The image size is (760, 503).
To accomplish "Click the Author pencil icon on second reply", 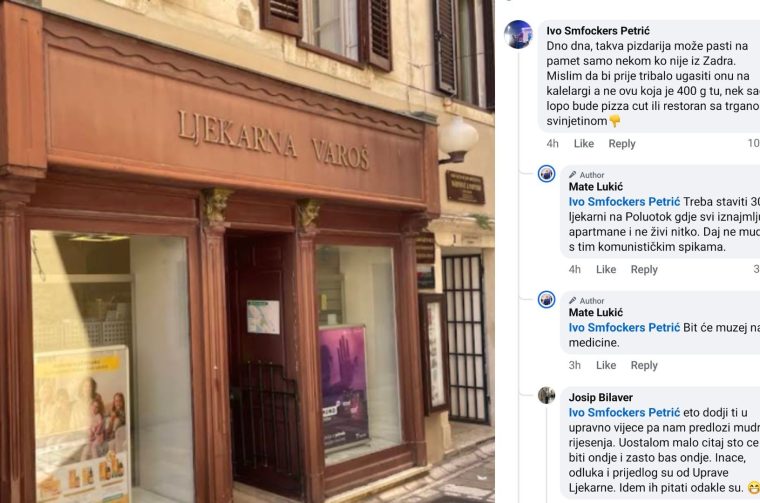I will 572,300.
